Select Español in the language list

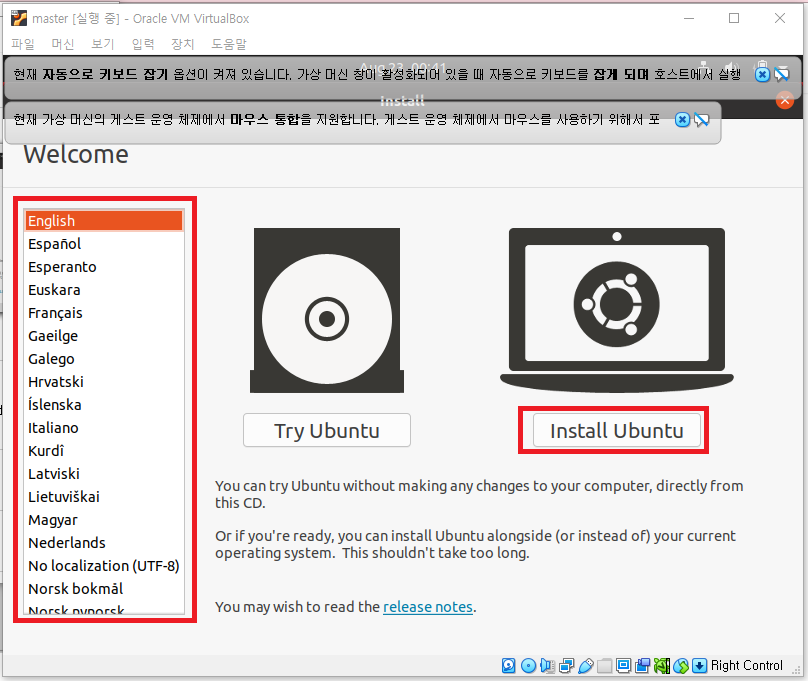(104, 244)
